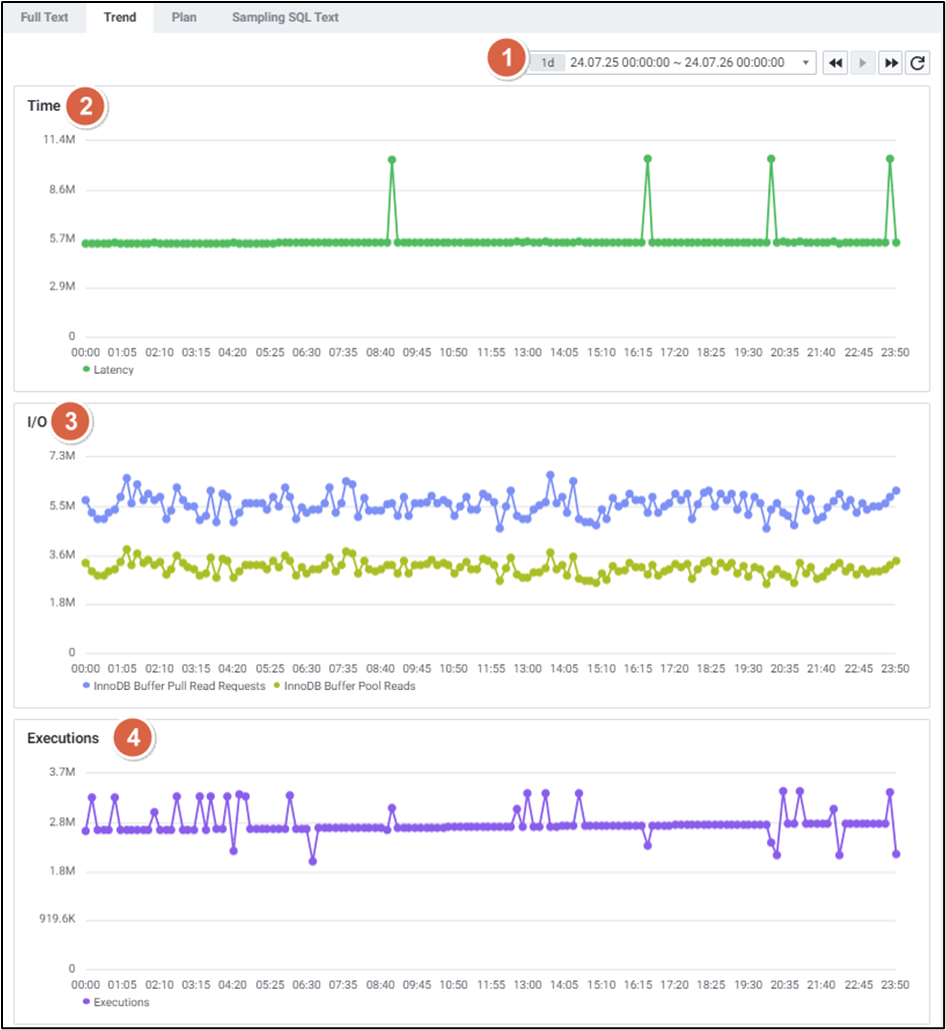Click the orange number 3 marker beside I/O
This screenshot has height=1030, width=946.
click(x=71, y=422)
